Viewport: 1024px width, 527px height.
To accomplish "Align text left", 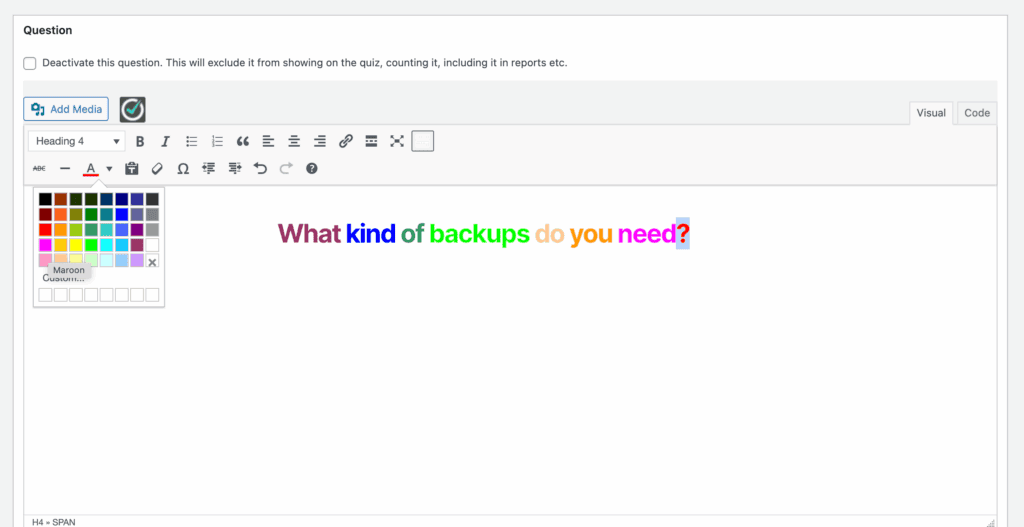I will tap(268, 141).
